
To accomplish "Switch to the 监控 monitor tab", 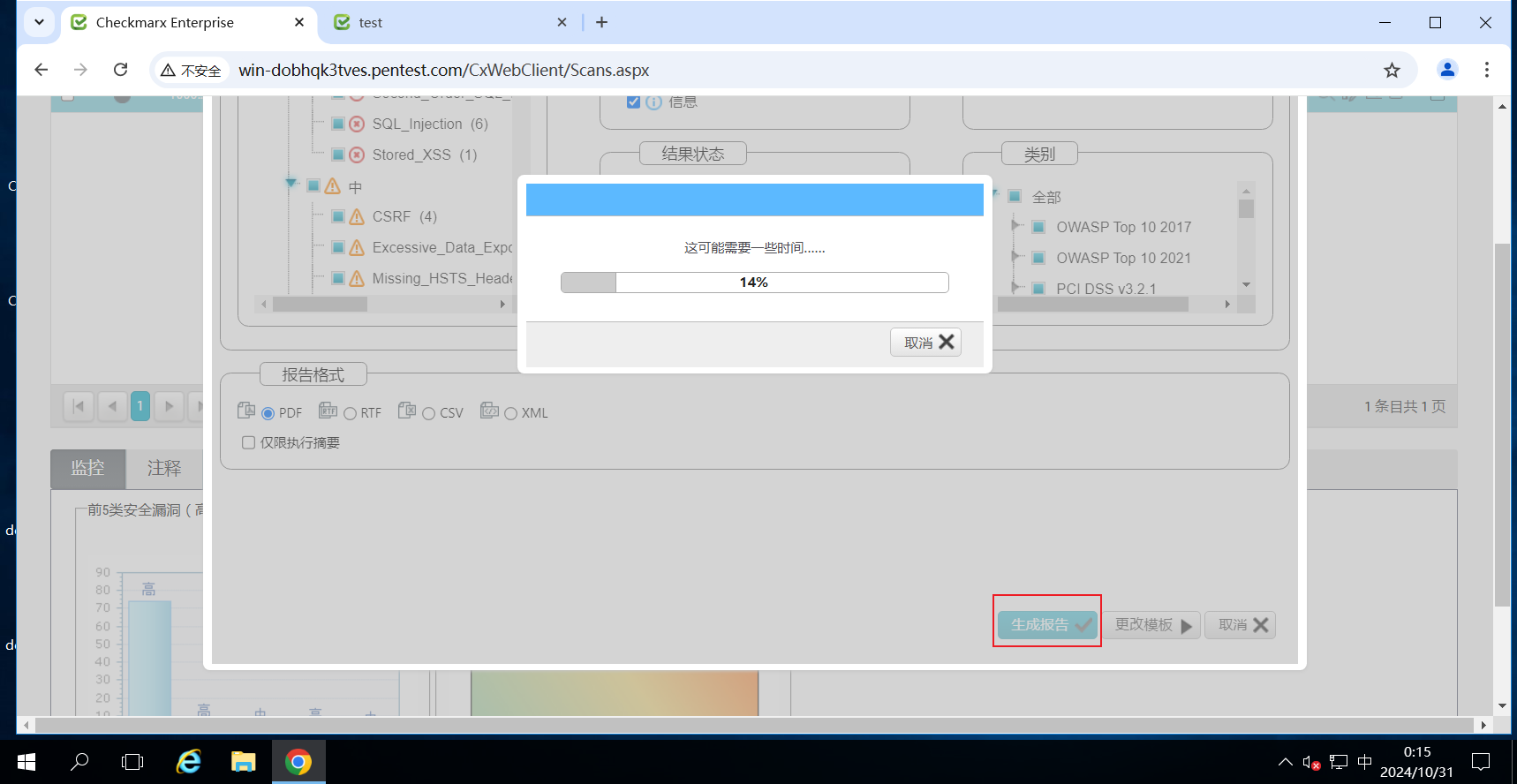I will coord(87,468).
